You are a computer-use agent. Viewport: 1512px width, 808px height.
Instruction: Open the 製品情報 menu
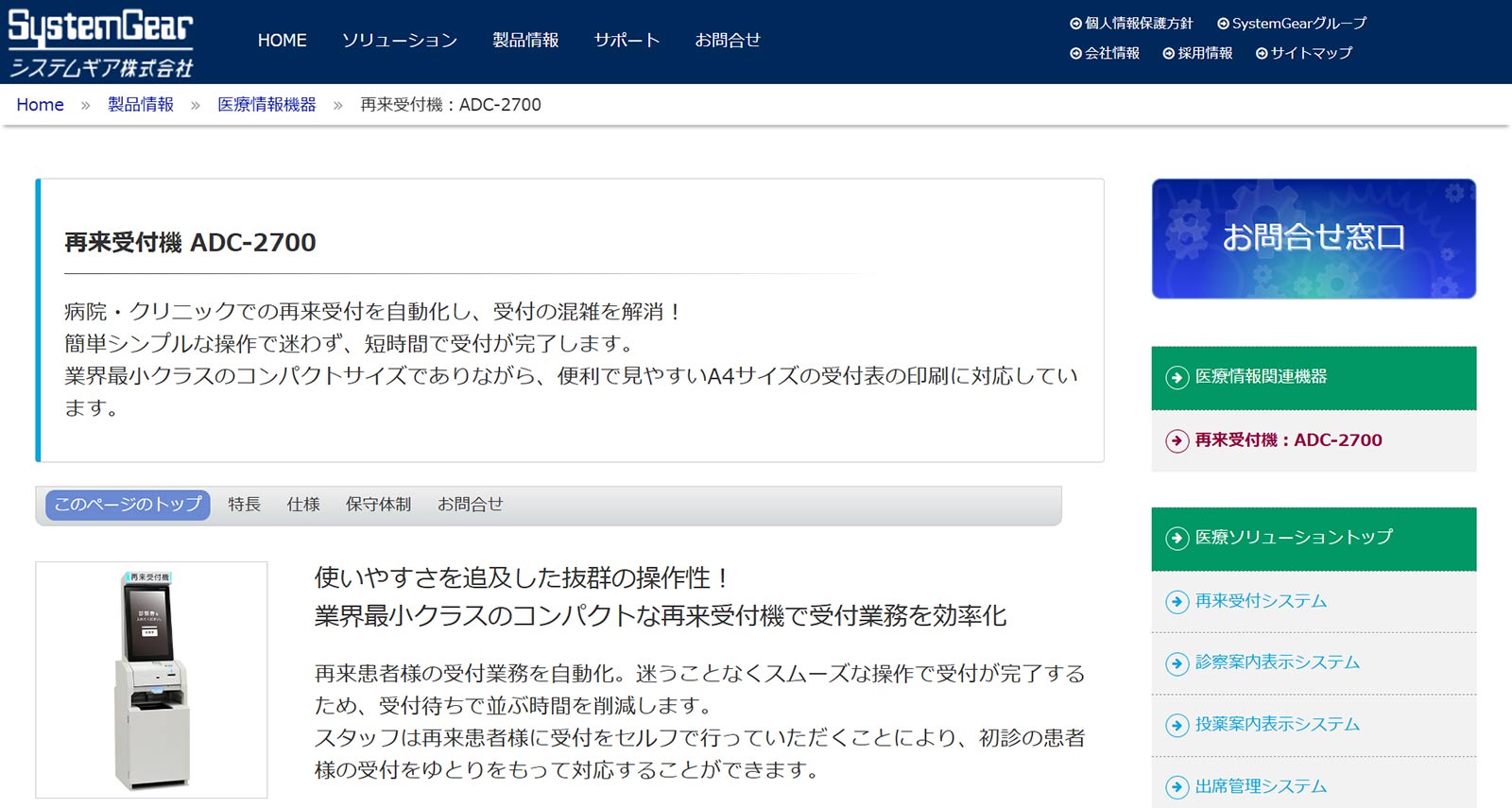click(x=525, y=41)
